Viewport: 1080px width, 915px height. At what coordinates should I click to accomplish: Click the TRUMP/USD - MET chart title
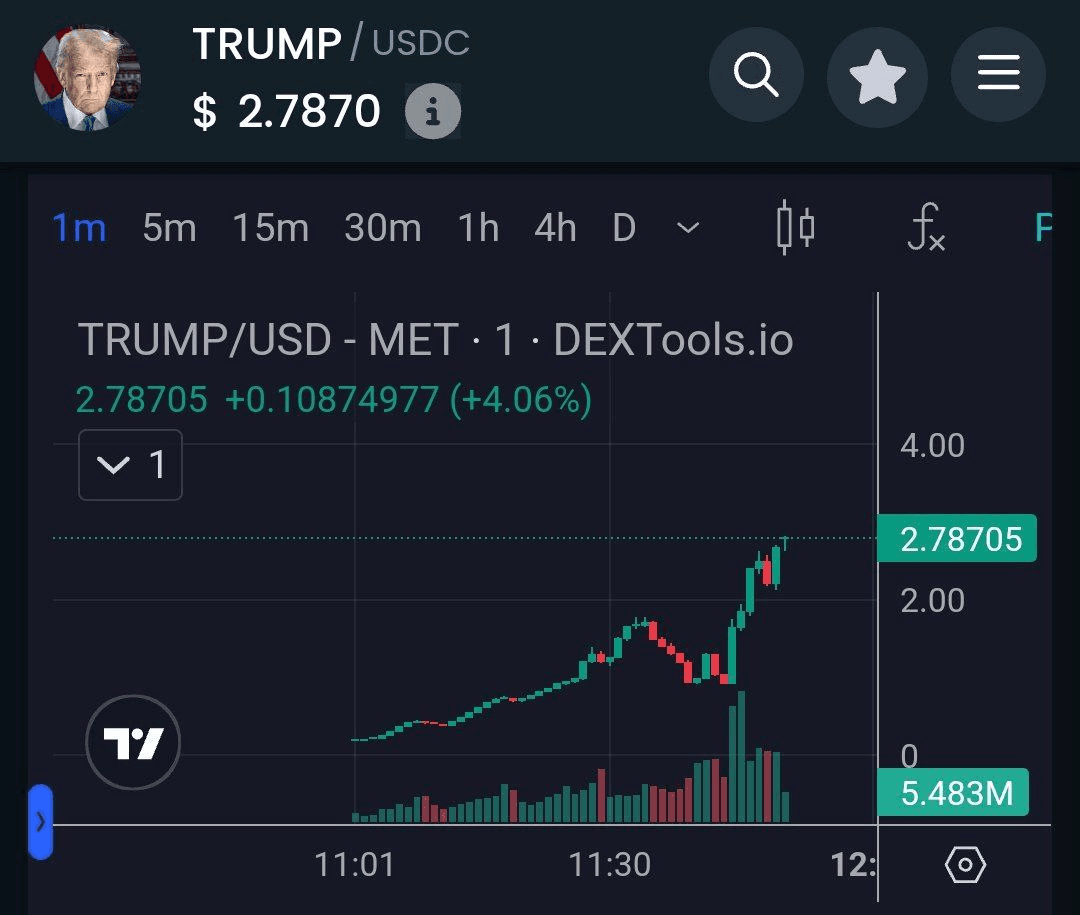click(435, 341)
